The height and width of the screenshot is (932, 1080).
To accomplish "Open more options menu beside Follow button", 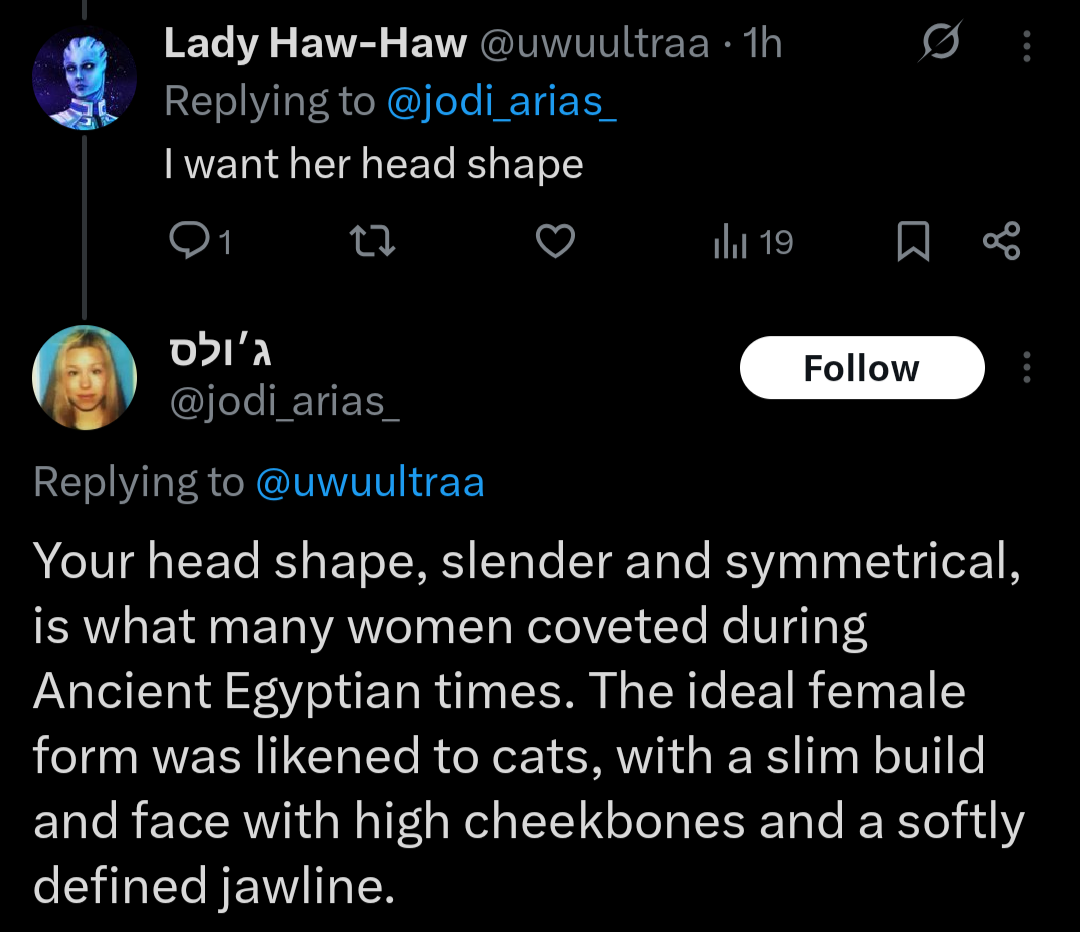I will tap(1027, 368).
